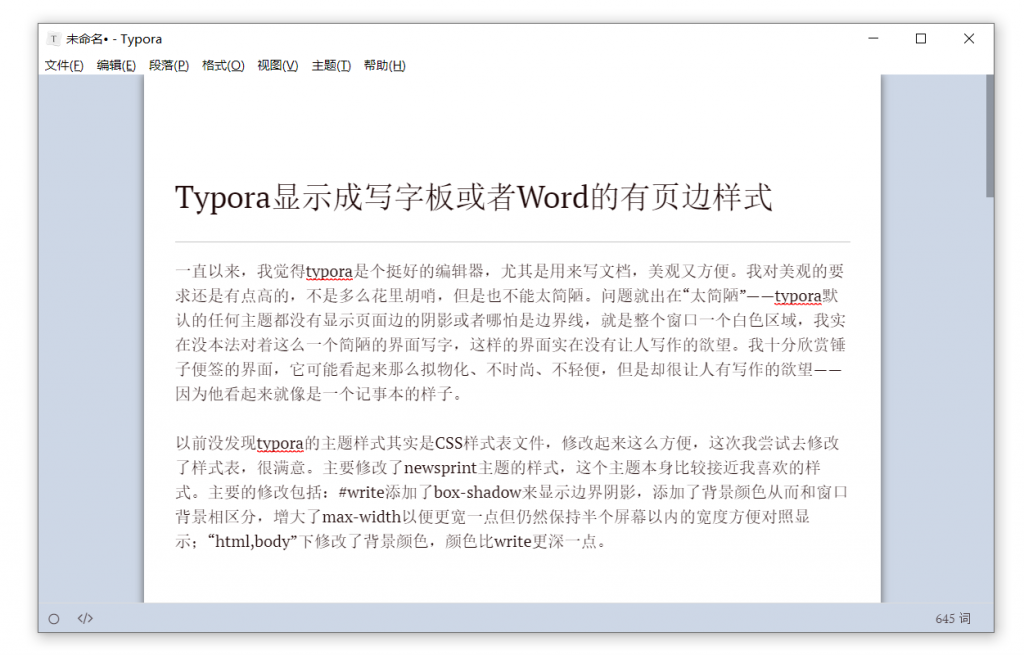Open the 主题(T) menu
Viewport: 1024px width, 655px height.
[331, 66]
